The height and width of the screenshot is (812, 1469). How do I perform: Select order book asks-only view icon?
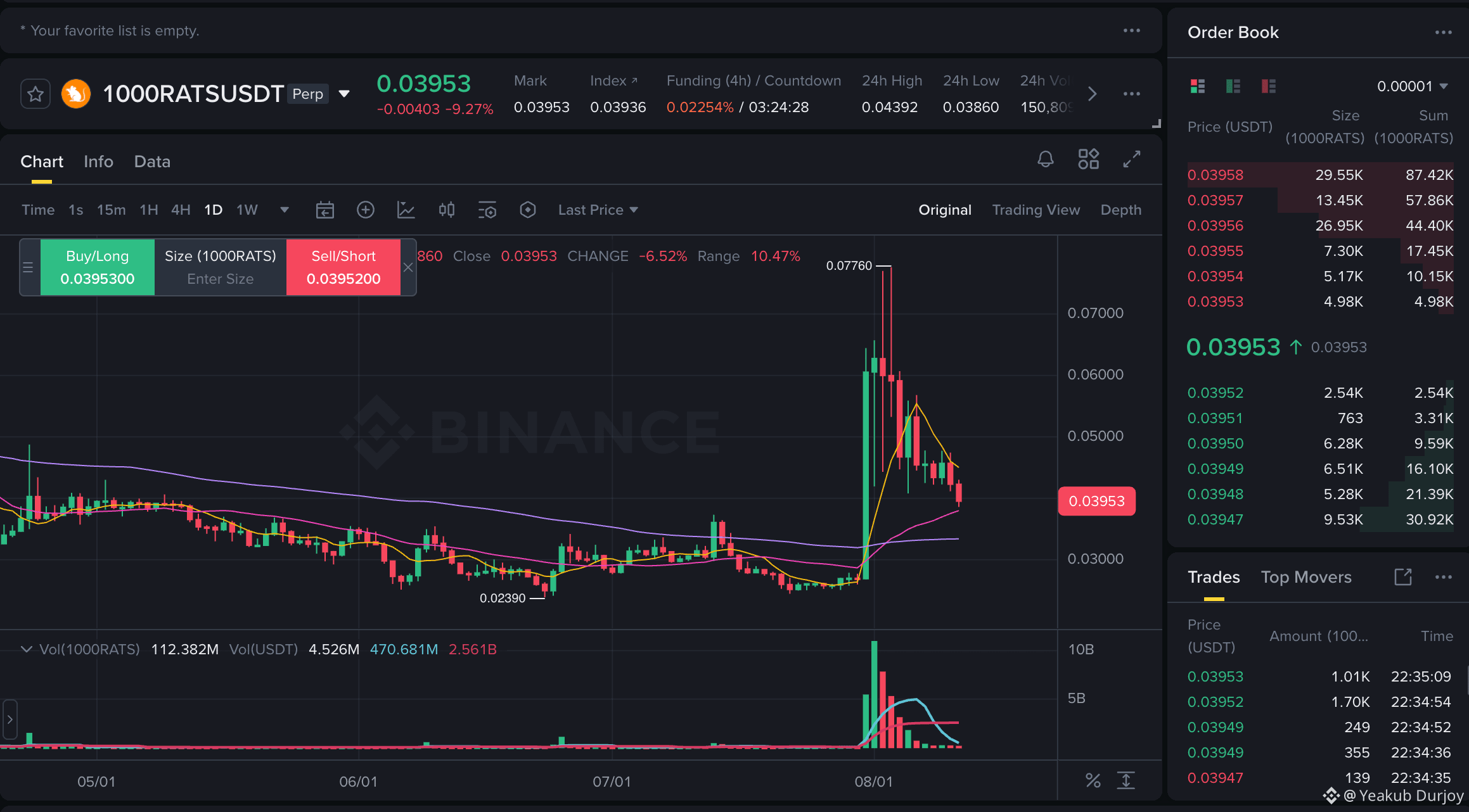1269,86
